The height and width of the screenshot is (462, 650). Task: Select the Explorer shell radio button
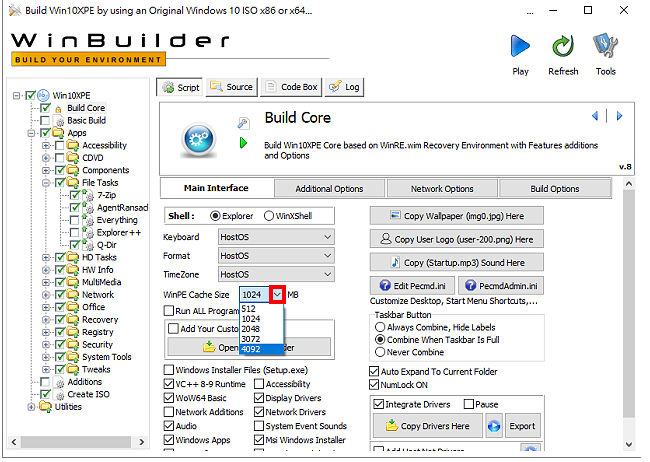(215, 216)
